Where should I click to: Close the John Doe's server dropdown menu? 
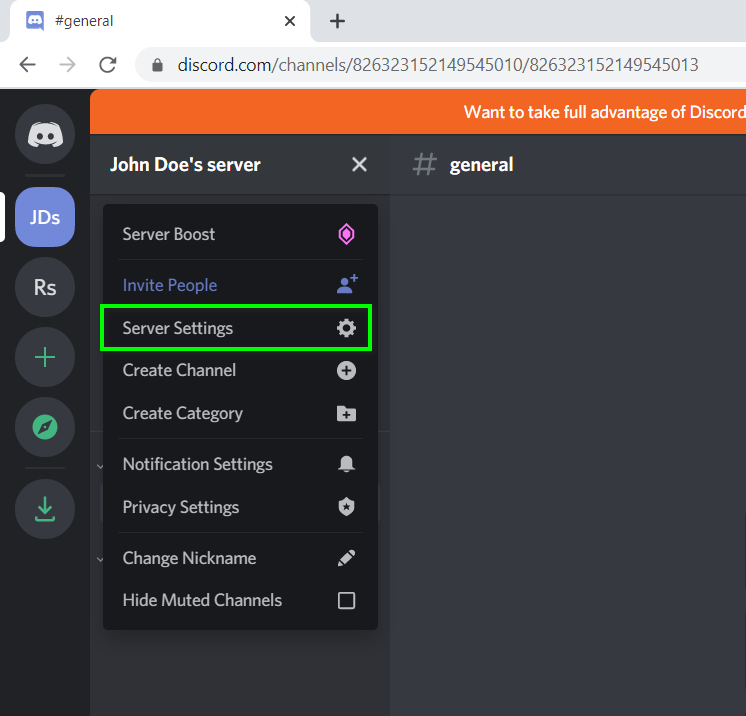[359, 165]
